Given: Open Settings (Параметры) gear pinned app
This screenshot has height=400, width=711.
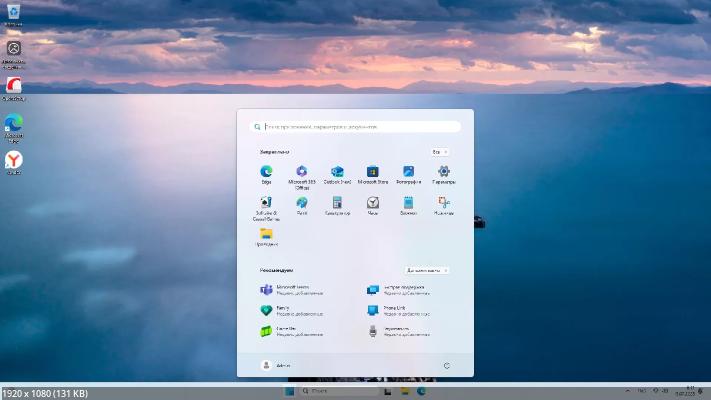Looking at the screenshot, I should click(x=443, y=175).
